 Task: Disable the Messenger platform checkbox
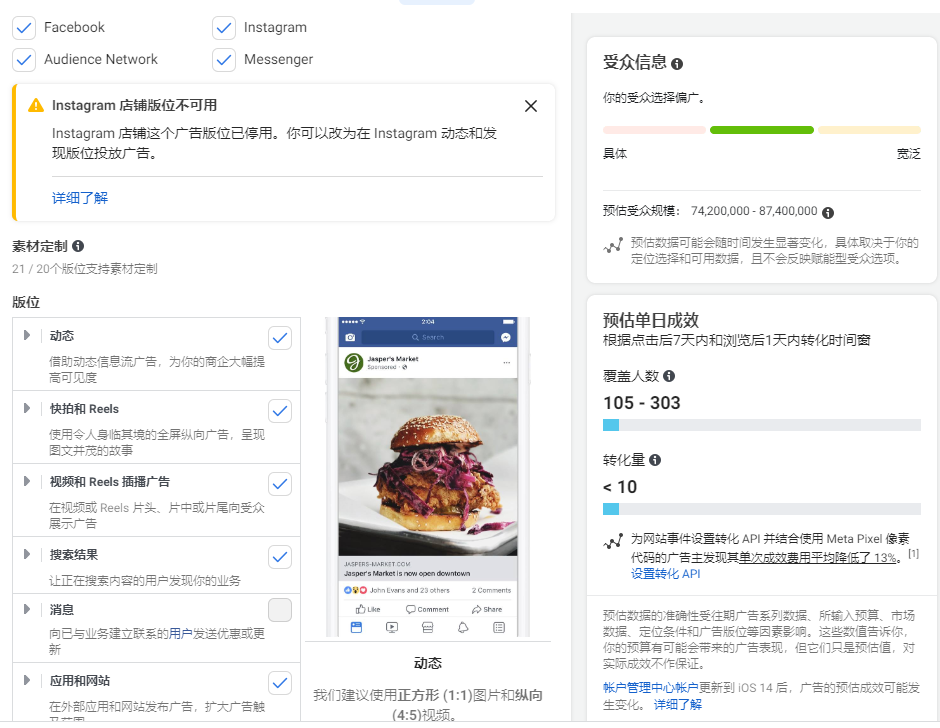(x=226, y=60)
